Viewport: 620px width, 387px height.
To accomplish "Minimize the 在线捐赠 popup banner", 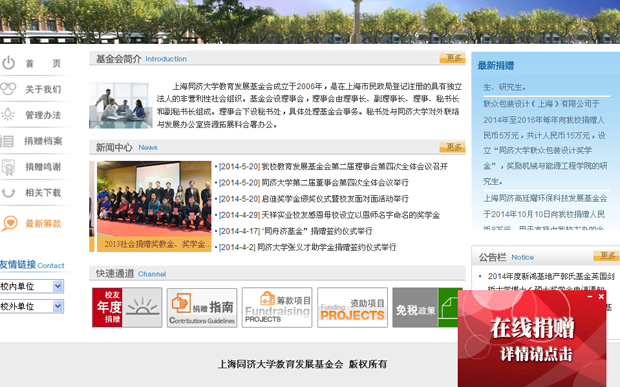I will click(x=590, y=296).
